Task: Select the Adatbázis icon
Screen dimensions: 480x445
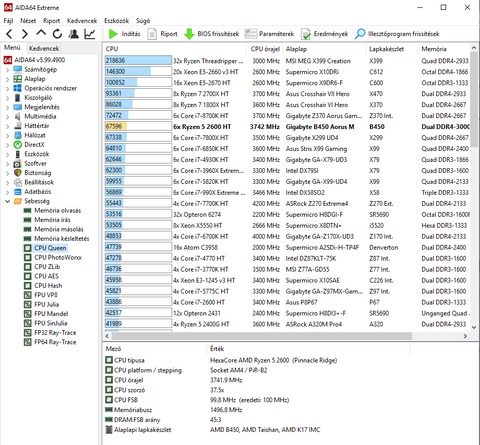Action: pyautogui.click(x=18, y=192)
